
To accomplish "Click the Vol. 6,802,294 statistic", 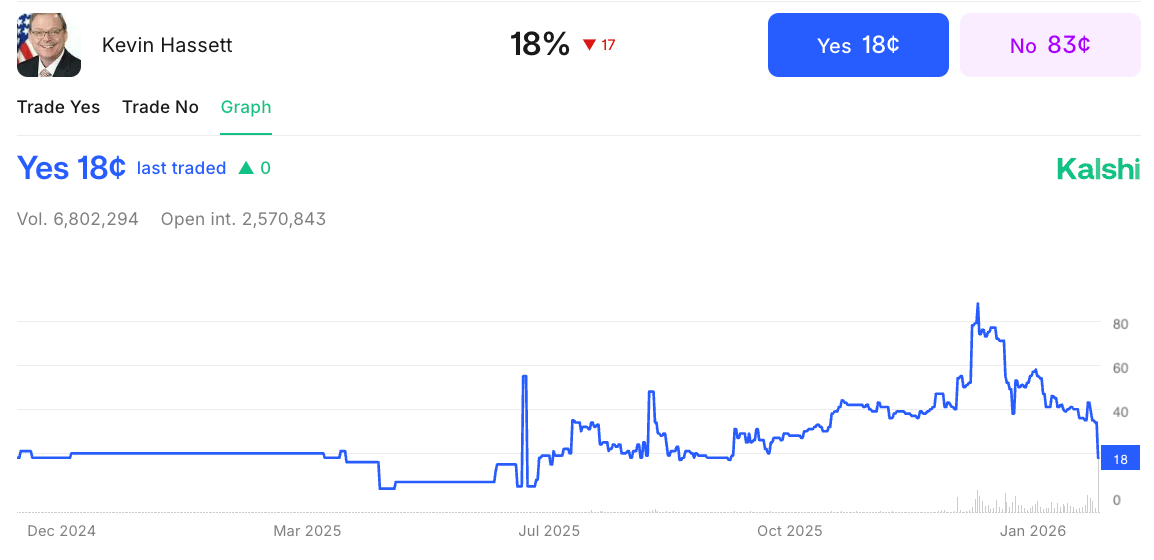I will pyautogui.click(x=77, y=219).
